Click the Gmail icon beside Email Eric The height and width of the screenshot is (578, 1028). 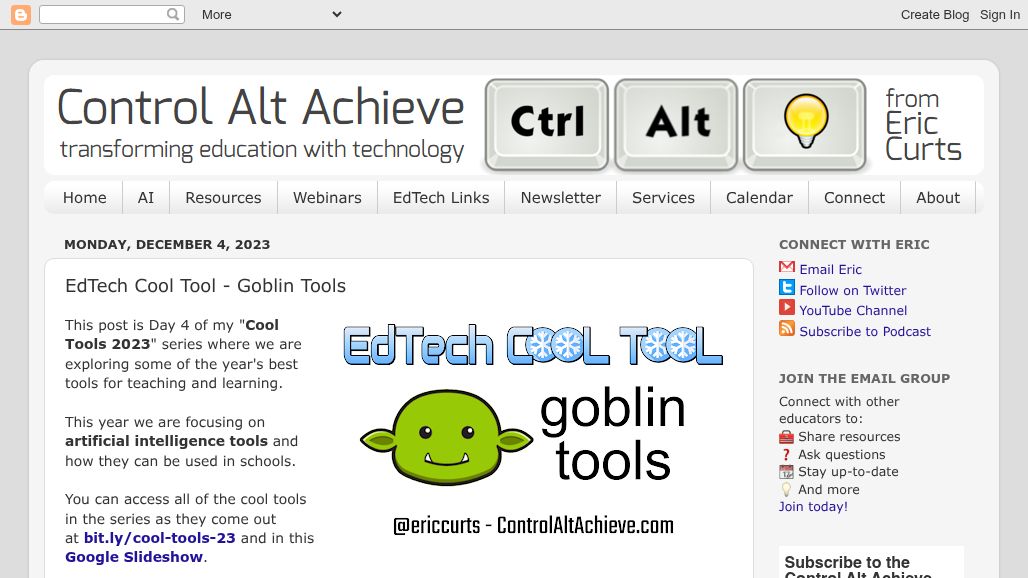click(786, 268)
